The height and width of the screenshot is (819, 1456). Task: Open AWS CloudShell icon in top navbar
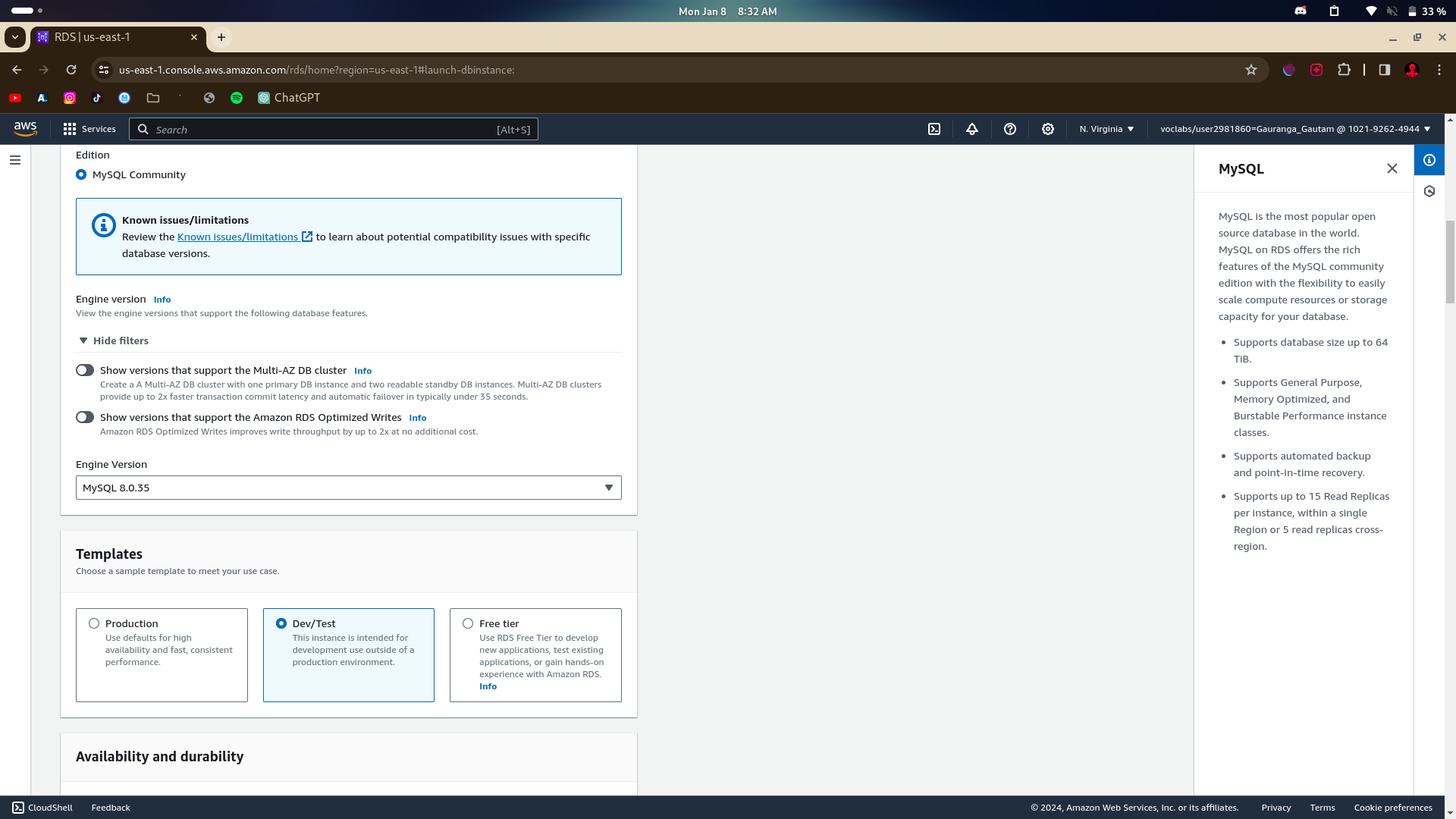(x=934, y=129)
